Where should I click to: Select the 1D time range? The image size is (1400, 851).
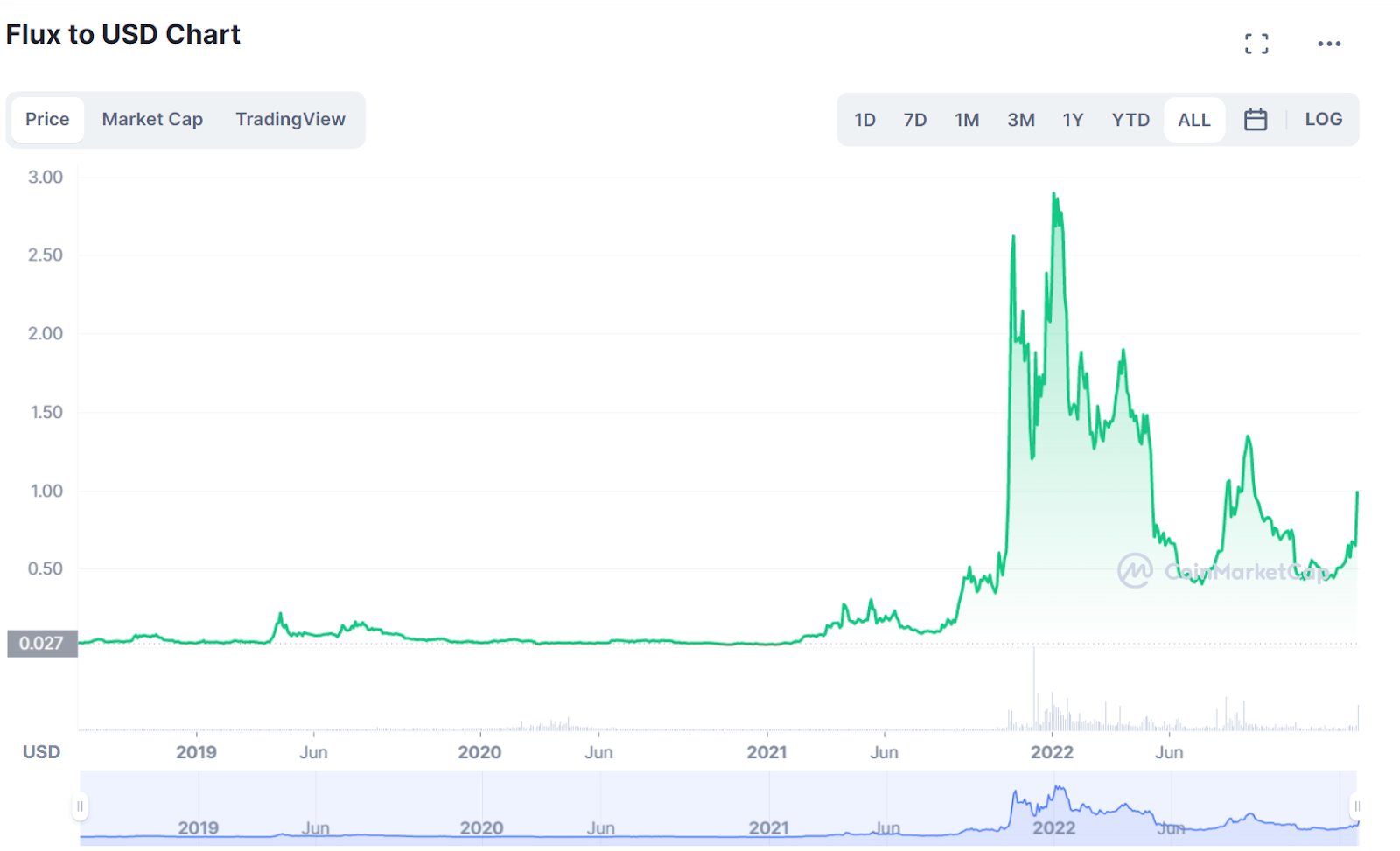coord(864,120)
